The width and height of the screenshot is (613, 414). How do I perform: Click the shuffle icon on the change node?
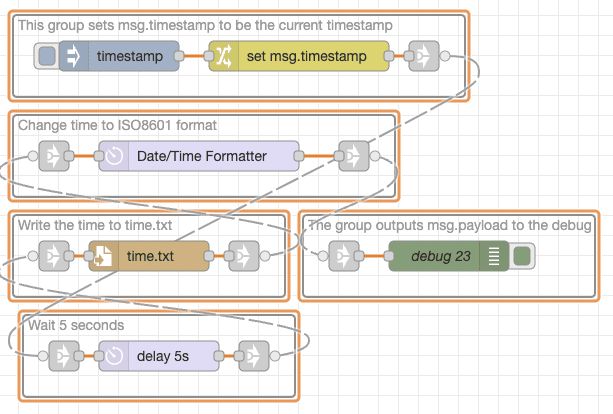(223, 56)
